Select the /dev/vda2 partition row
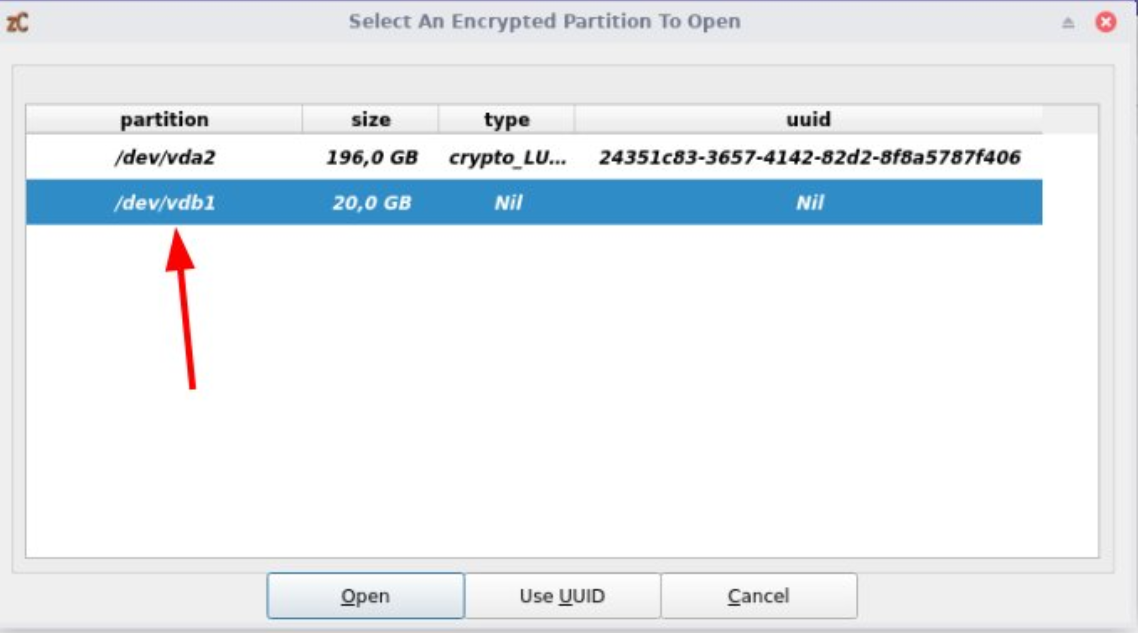The height and width of the screenshot is (633, 1138). (534, 157)
